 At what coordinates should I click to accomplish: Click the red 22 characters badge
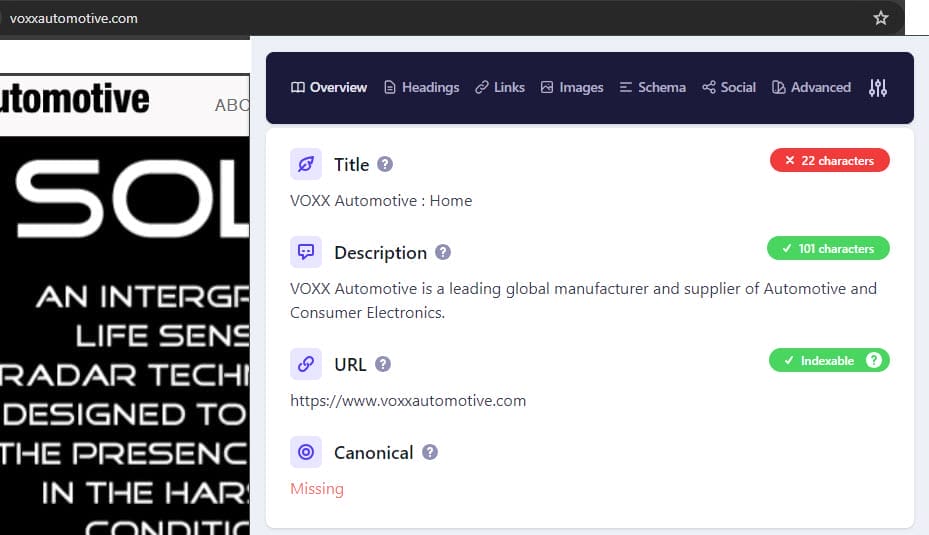[829, 160]
